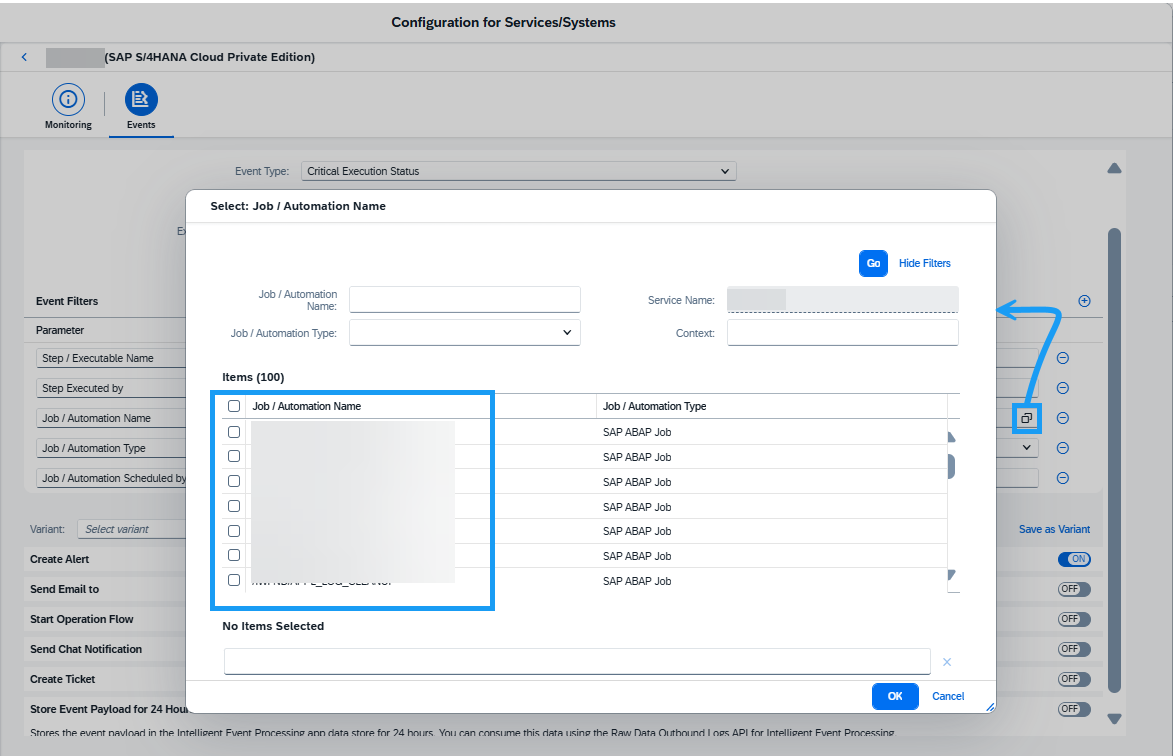Image resolution: width=1173 pixels, height=756 pixels.
Task: Check the select-all checkbox in table header
Action: pyautogui.click(x=234, y=406)
